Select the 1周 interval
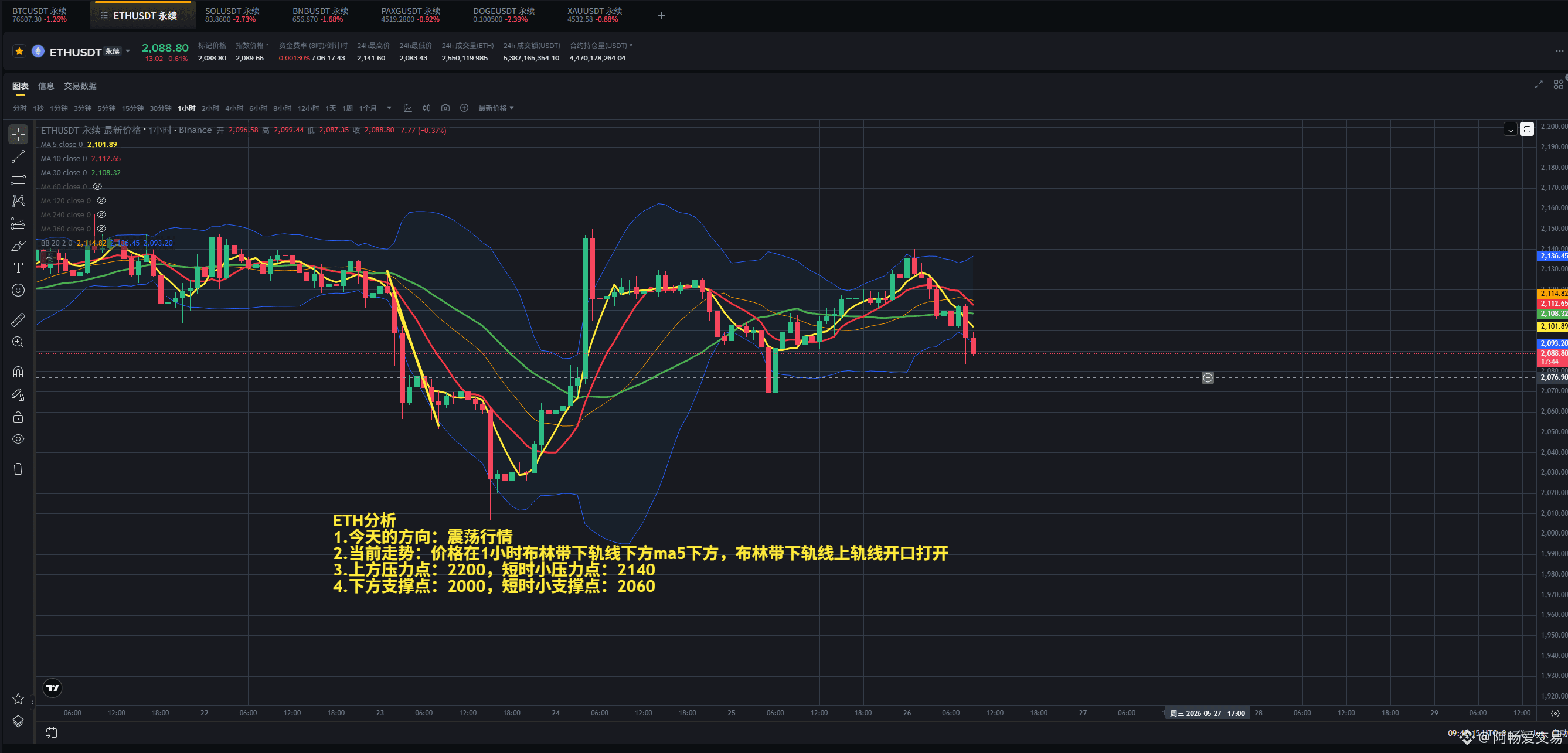 point(348,108)
